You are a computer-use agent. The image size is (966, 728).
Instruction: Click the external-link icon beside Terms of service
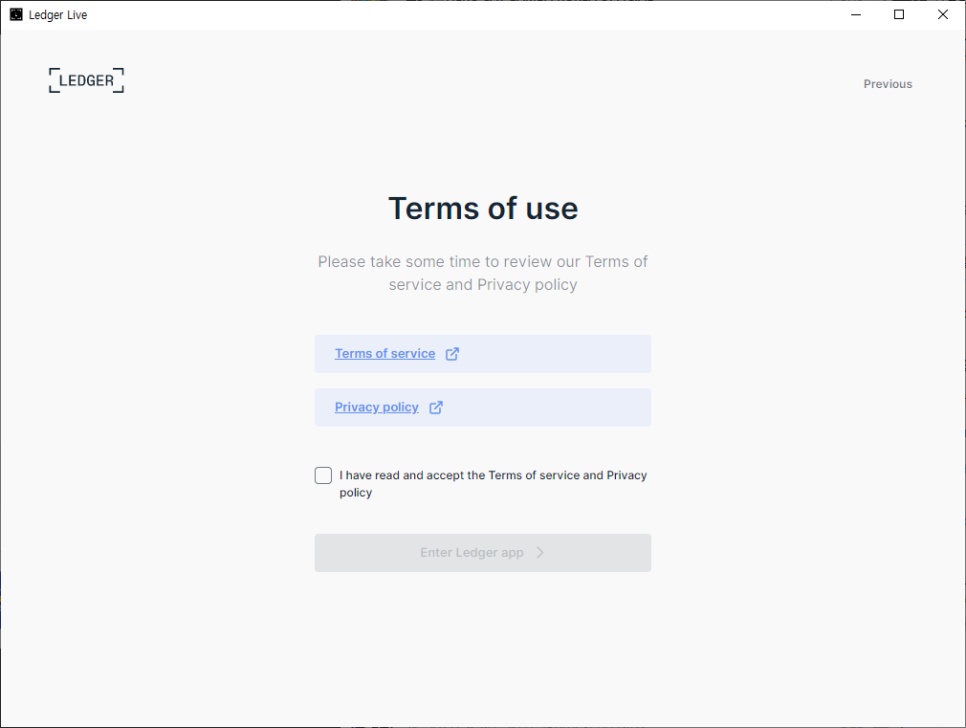(x=452, y=354)
